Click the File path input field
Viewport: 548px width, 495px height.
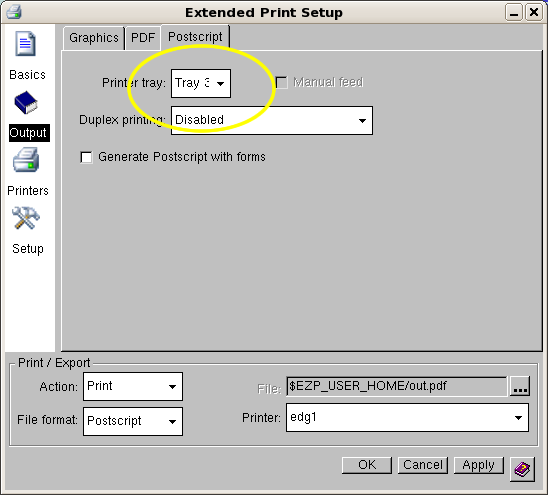396,386
